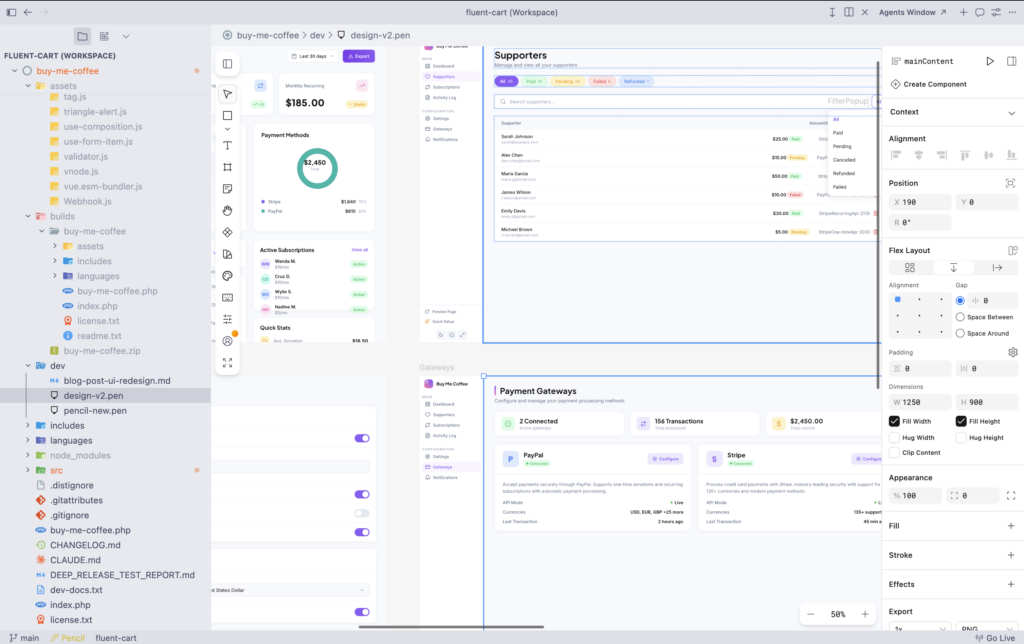Image resolution: width=1024 pixels, height=644 pixels.
Task: Uncheck the Fill Width checkbox
Action: [x=895, y=421]
